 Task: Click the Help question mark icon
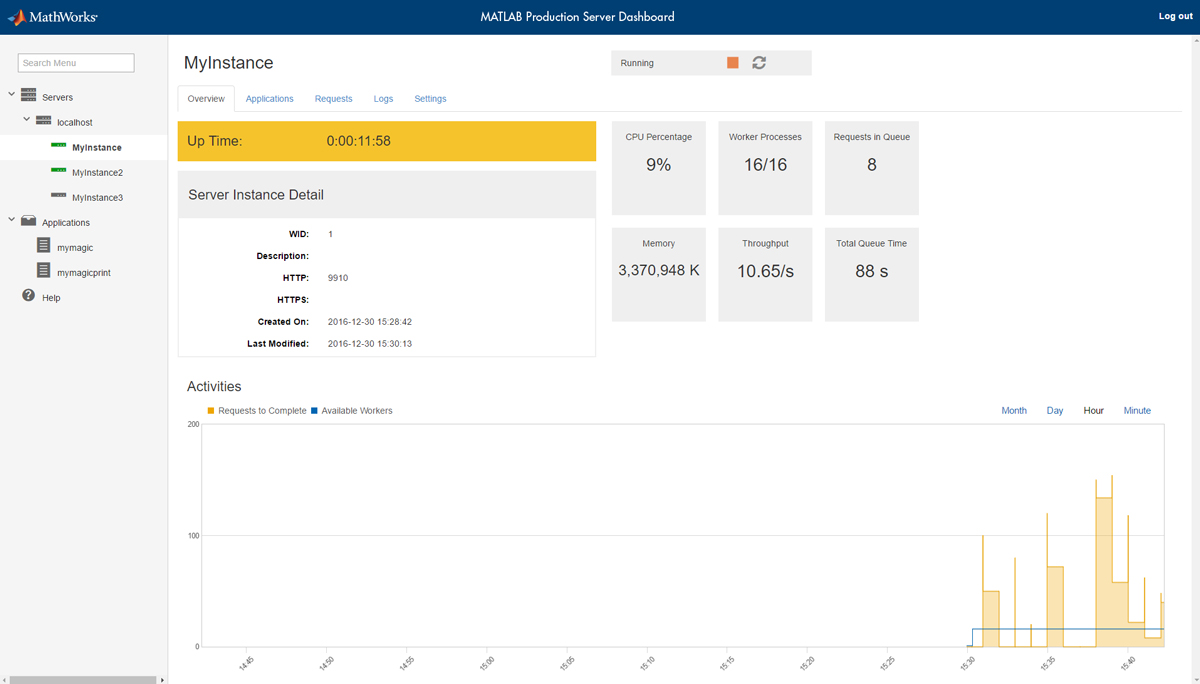(x=27, y=294)
